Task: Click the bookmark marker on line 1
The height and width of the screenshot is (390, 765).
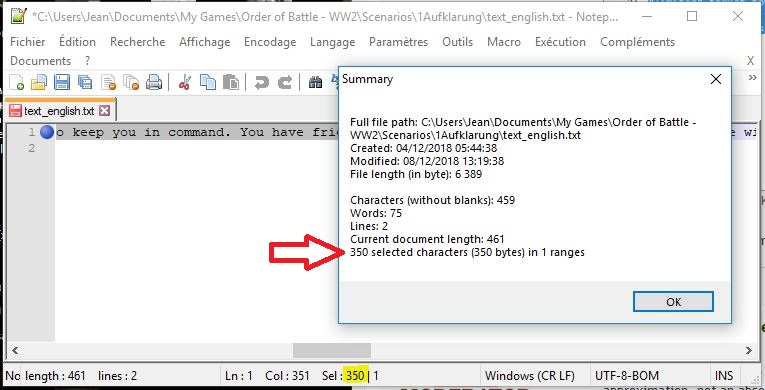Action: [x=47, y=132]
